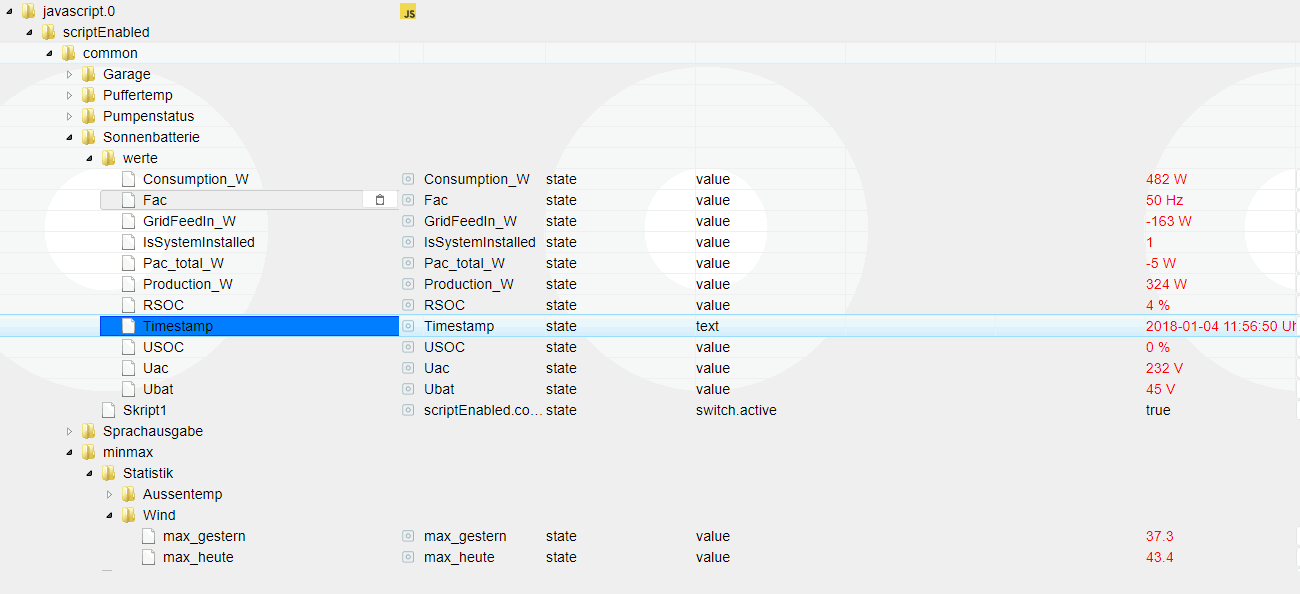
Task: Expand the Pumpenstatus folder
Action: click(x=69, y=116)
